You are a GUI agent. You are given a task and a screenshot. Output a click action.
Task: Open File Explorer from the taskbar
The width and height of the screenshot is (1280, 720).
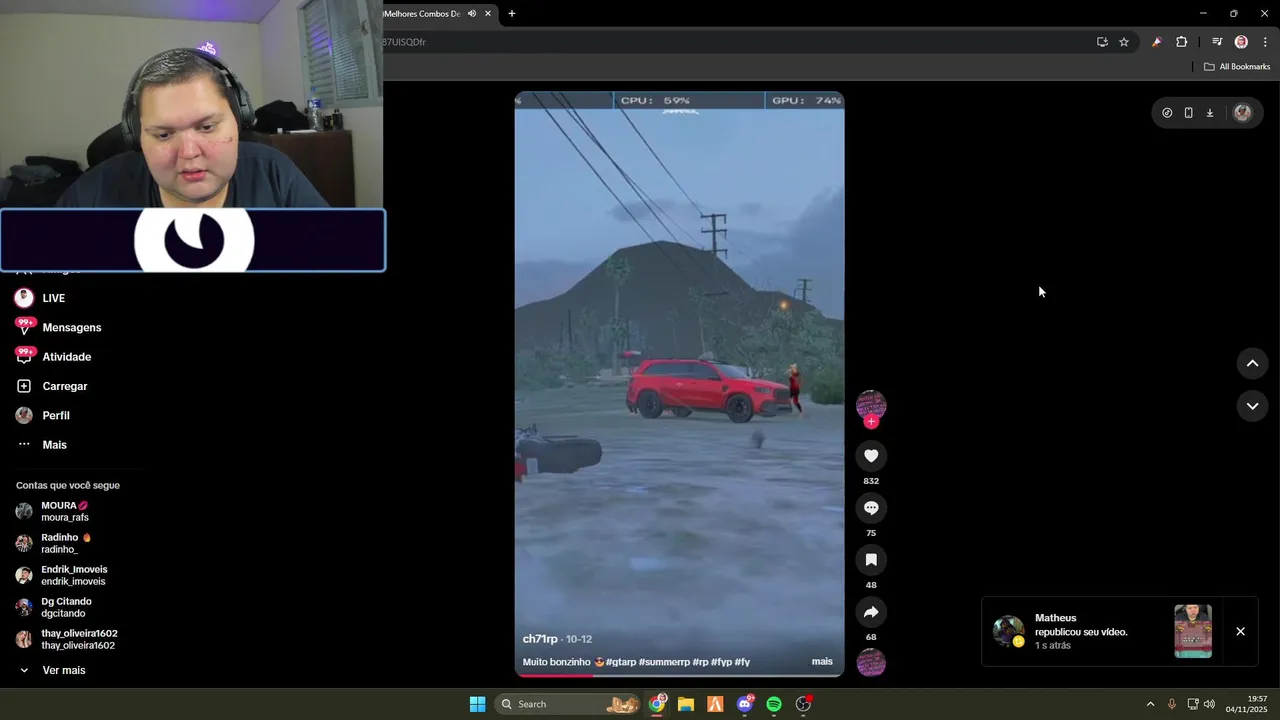pyautogui.click(x=686, y=704)
